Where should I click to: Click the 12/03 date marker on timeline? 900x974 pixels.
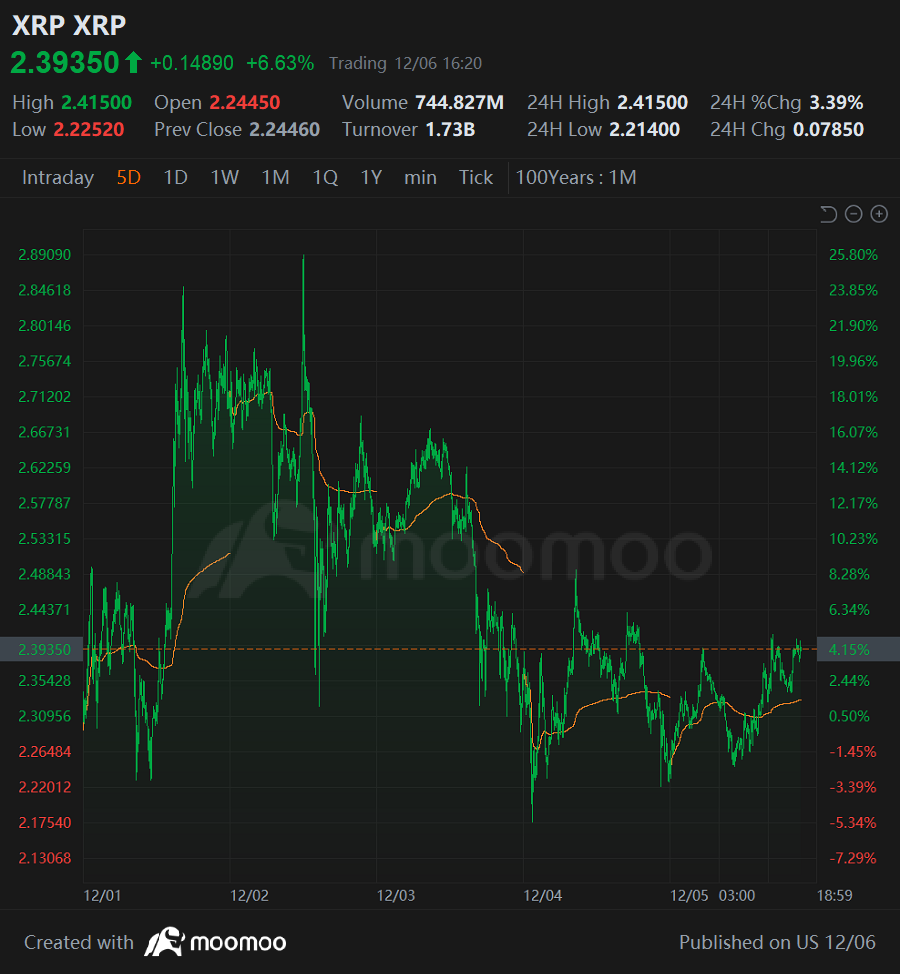[396, 896]
